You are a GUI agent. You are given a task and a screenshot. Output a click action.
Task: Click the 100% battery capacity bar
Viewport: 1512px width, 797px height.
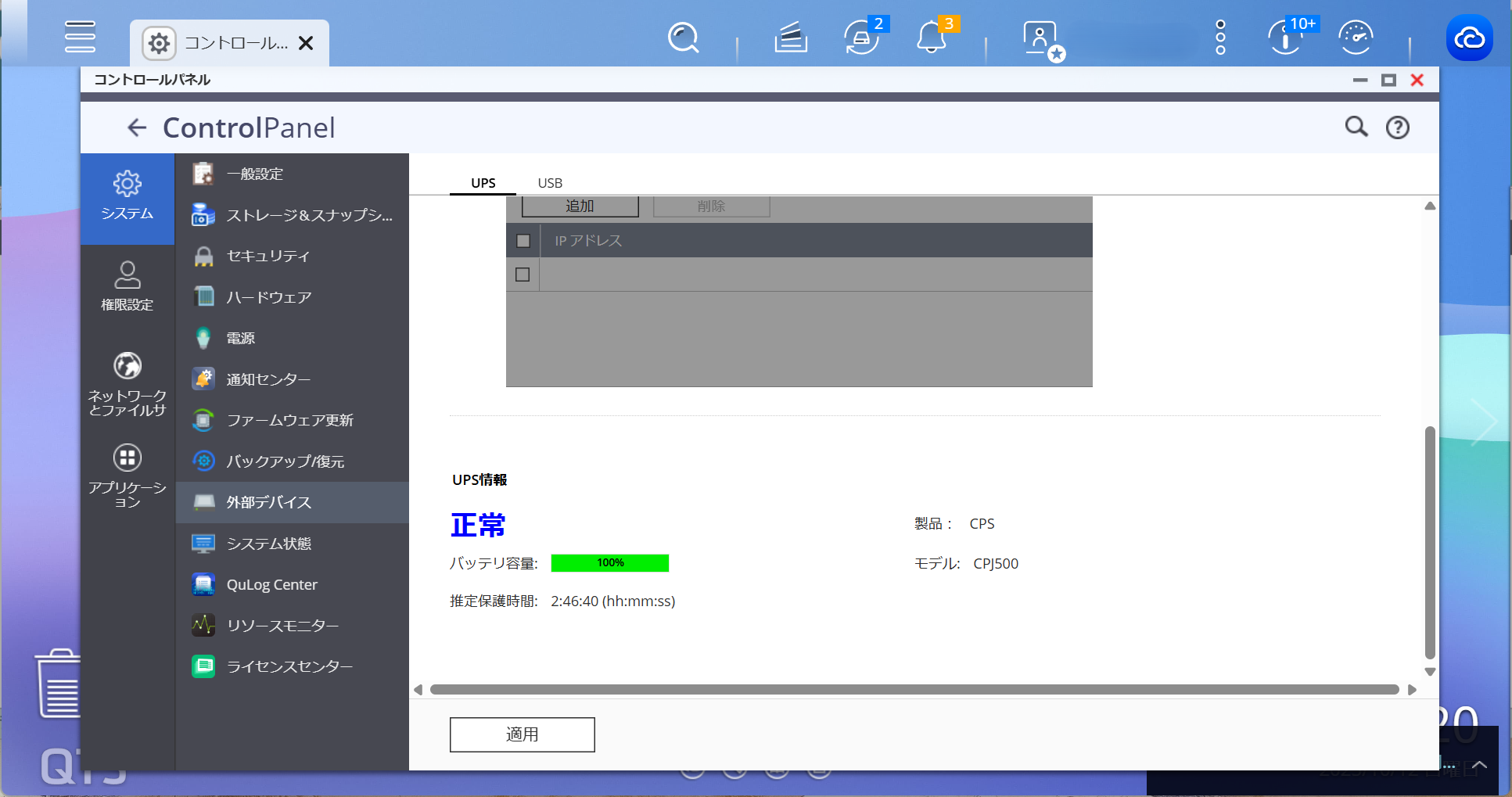pyautogui.click(x=609, y=563)
